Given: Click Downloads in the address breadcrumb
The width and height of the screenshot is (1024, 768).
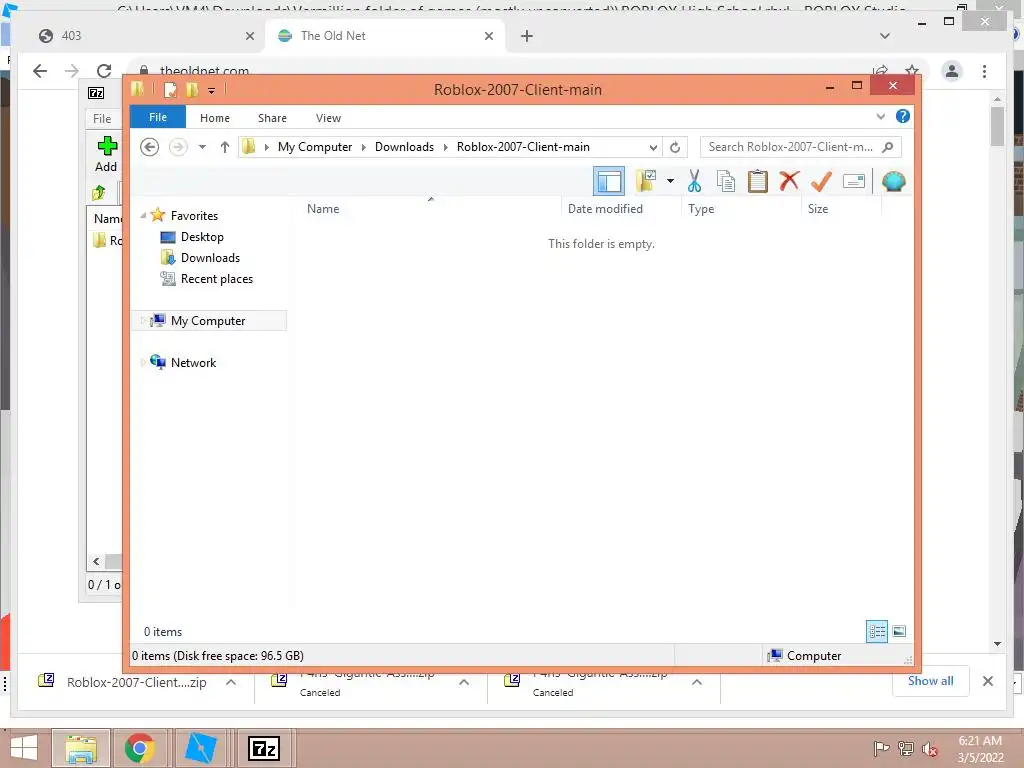Looking at the screenshot, I should coord(404,147).
